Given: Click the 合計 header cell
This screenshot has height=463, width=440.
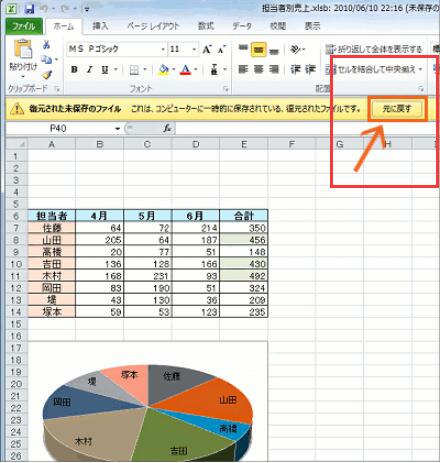Looking at the screenshot, I should pyautogui.click(x=244, y=216).
